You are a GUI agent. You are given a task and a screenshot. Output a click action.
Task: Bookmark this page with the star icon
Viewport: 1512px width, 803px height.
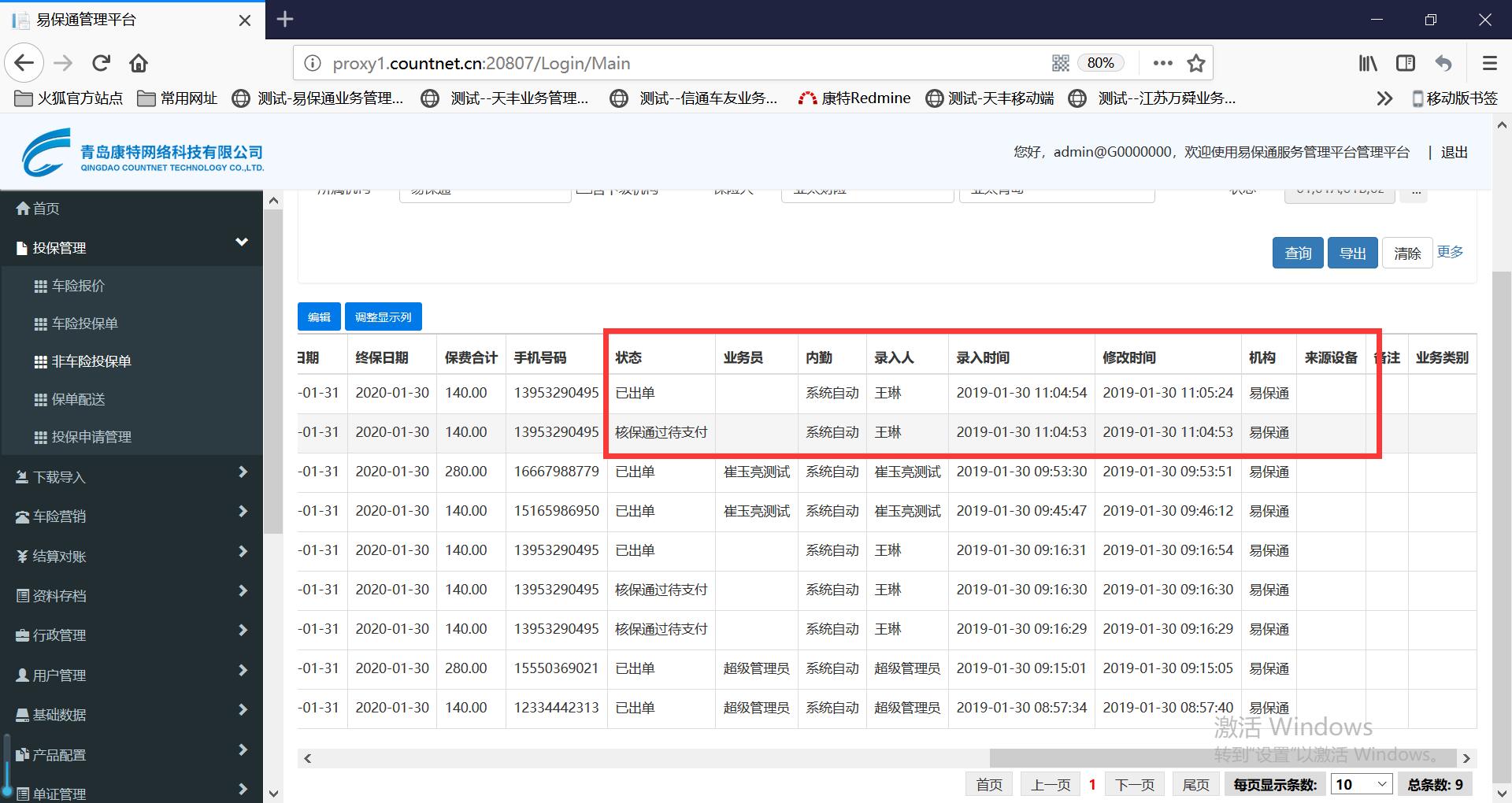1195,63
